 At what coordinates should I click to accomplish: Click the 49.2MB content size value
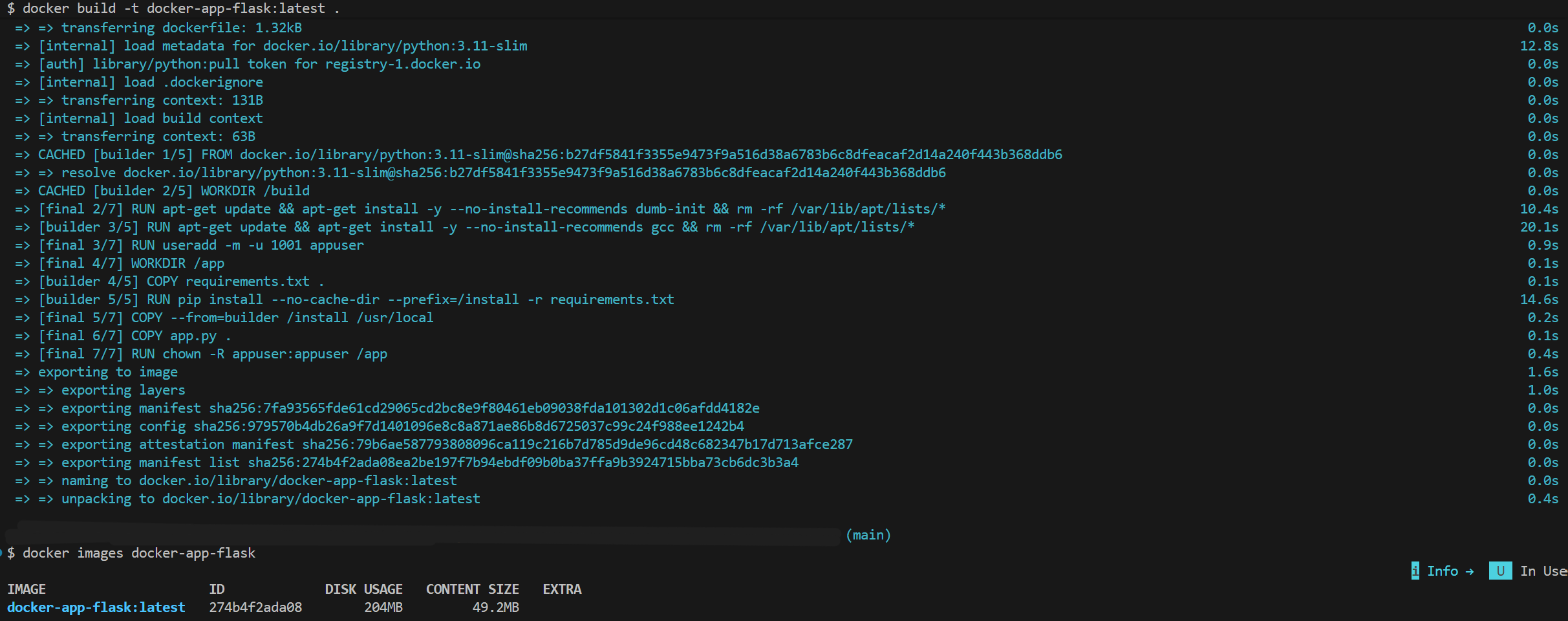pos(496,607)
